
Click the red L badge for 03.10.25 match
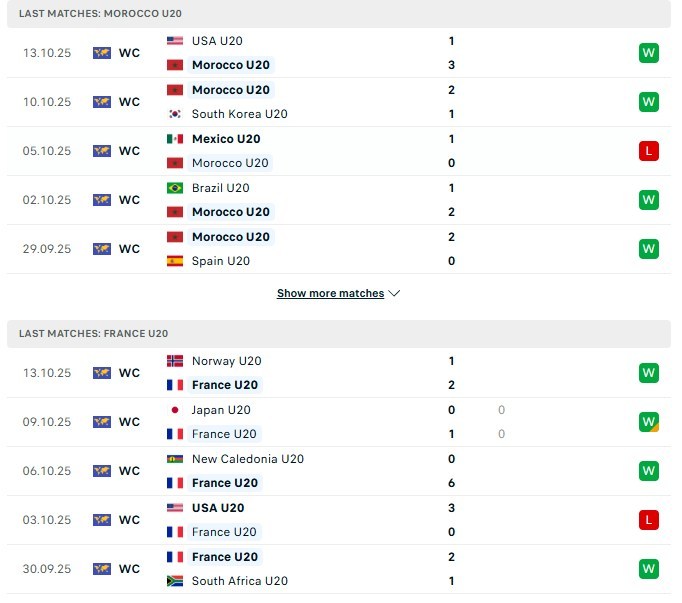coord(649,520)
